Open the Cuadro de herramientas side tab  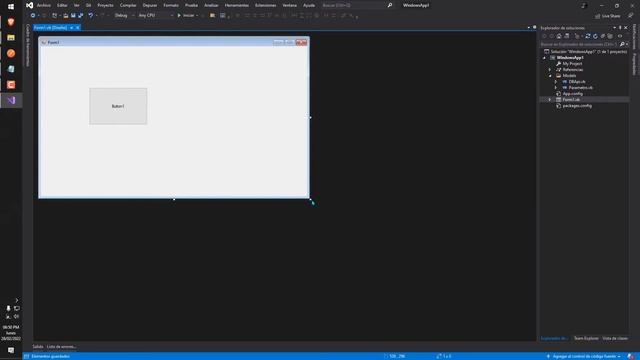pyautogui.click(x=28, y=45)
